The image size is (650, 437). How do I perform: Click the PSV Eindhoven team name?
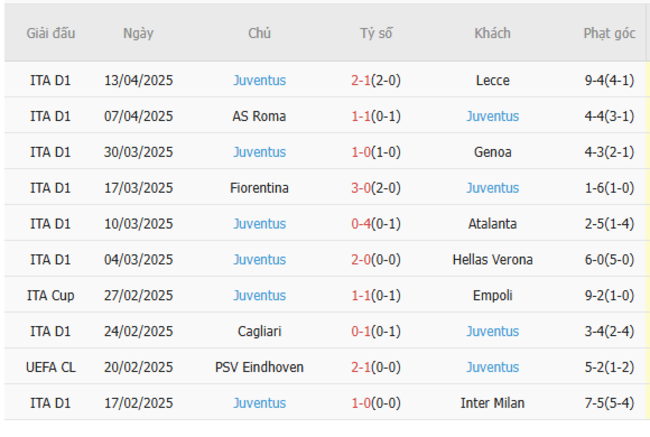point(259,367)
